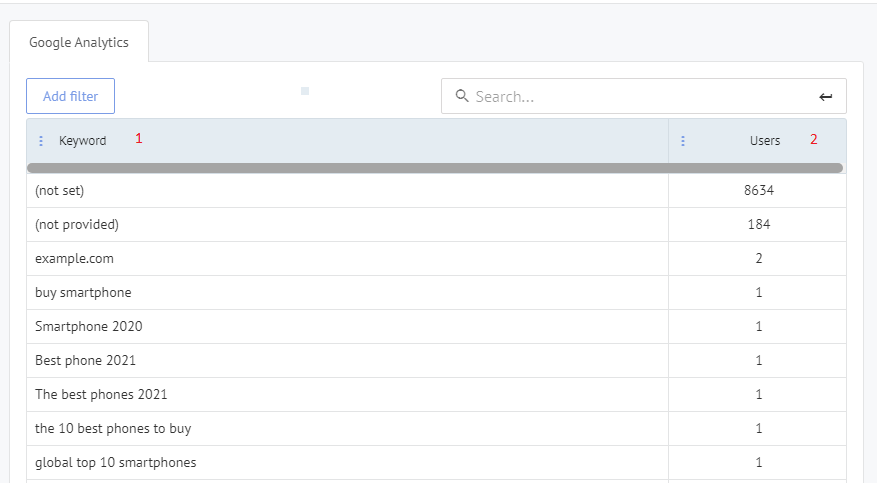Click the enter arrow icon in search
This screenshot has height=483, width=877.
tap(826, 97)
